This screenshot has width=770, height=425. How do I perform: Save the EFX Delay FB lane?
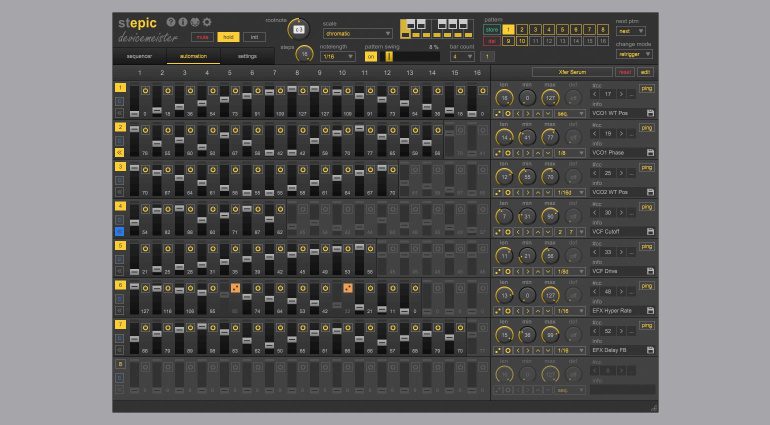coord(650,350)
